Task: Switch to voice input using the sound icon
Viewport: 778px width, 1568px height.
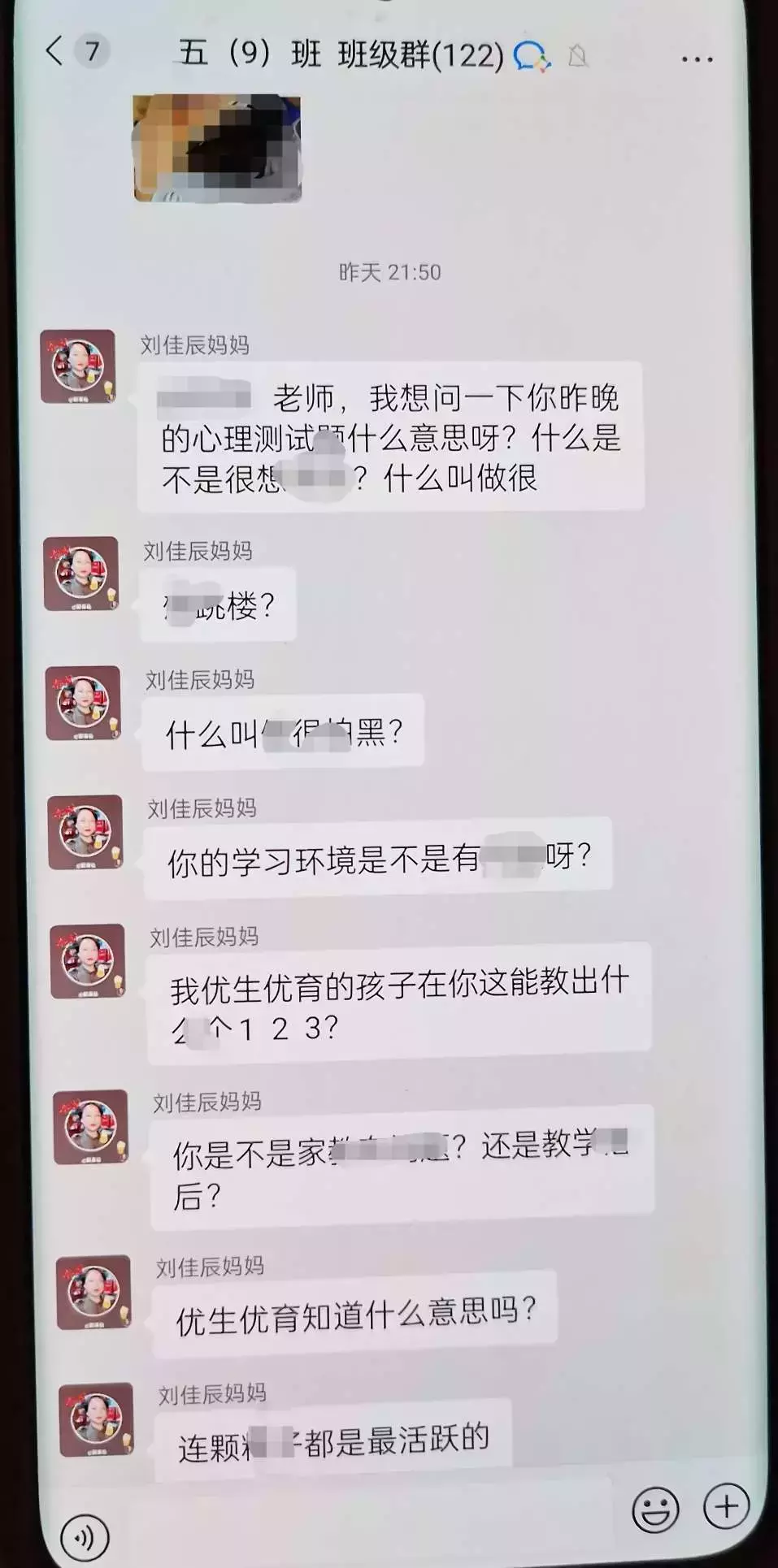Action: [84, 1538]
